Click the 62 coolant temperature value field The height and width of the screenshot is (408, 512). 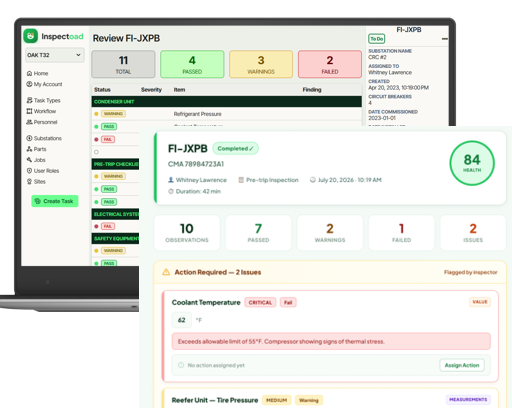coord(182,320)
